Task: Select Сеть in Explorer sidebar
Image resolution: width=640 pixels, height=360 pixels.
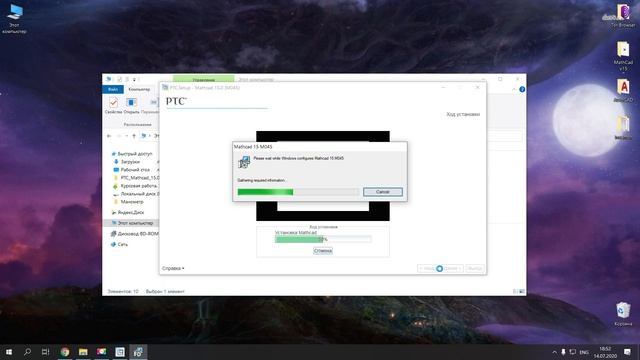Action: pyautogui.click(x=122, y=244)
